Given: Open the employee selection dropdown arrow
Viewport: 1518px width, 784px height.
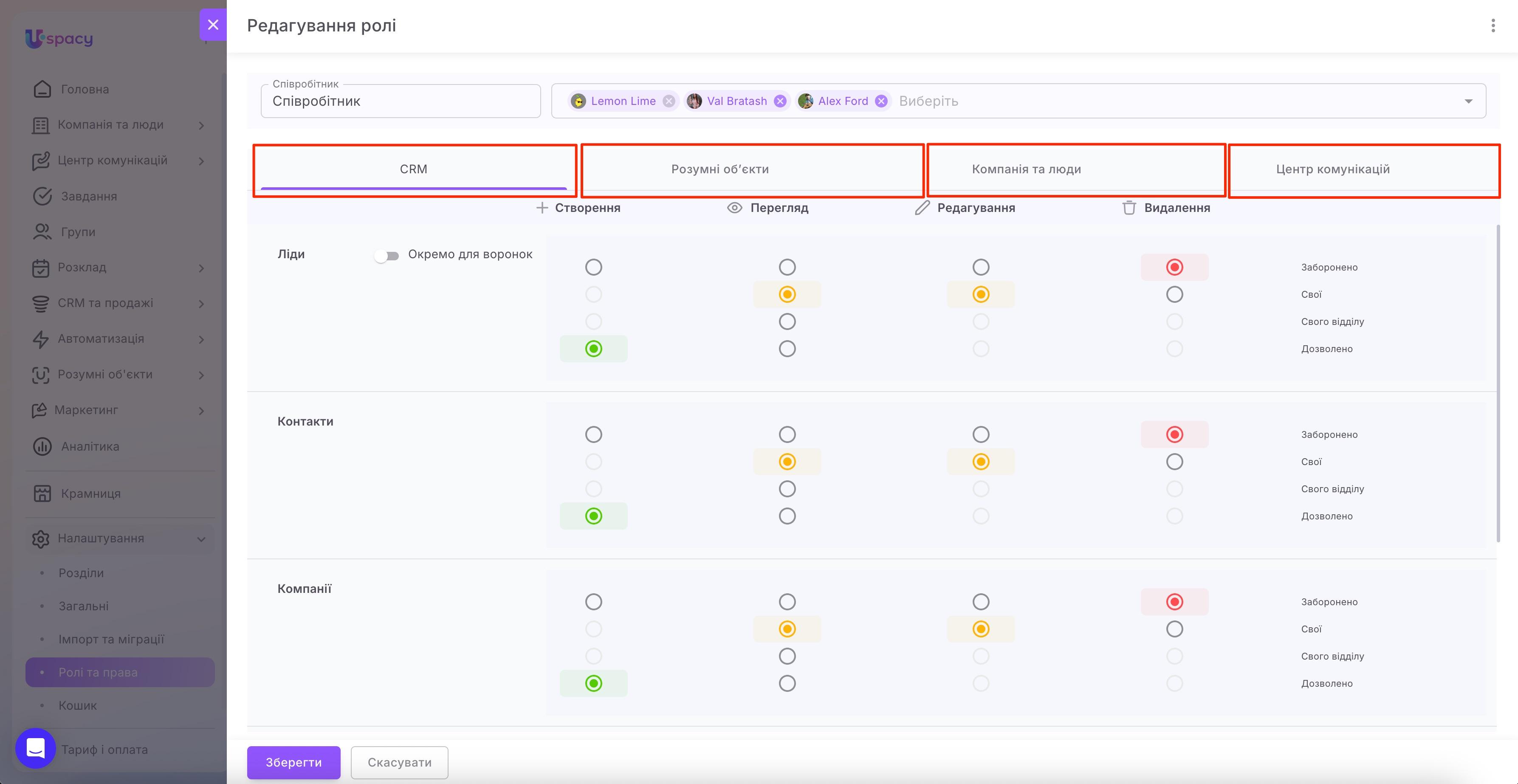Looking at the screenshot, I should point(1468,102).
